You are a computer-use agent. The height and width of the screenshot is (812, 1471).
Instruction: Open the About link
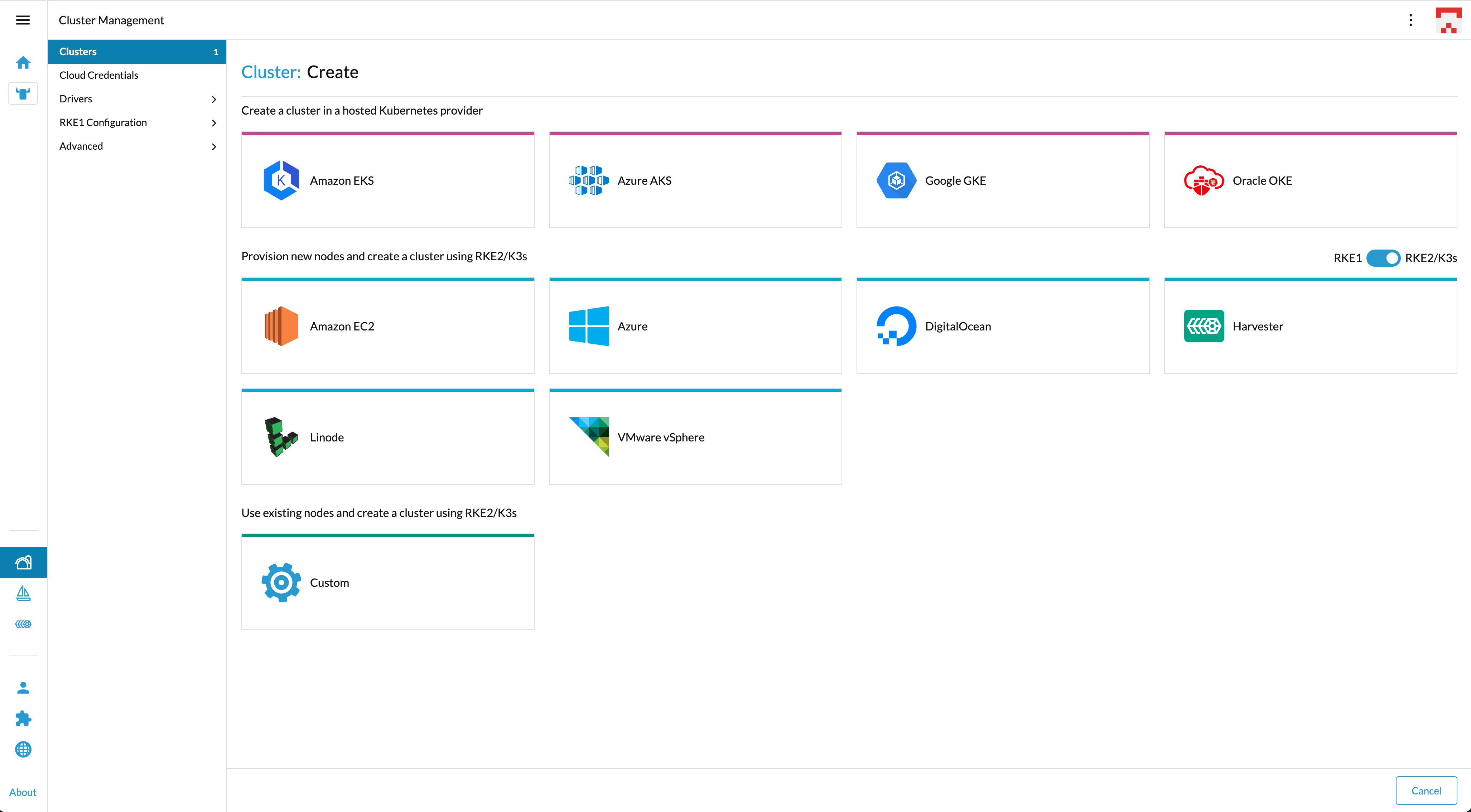point(23,792)
